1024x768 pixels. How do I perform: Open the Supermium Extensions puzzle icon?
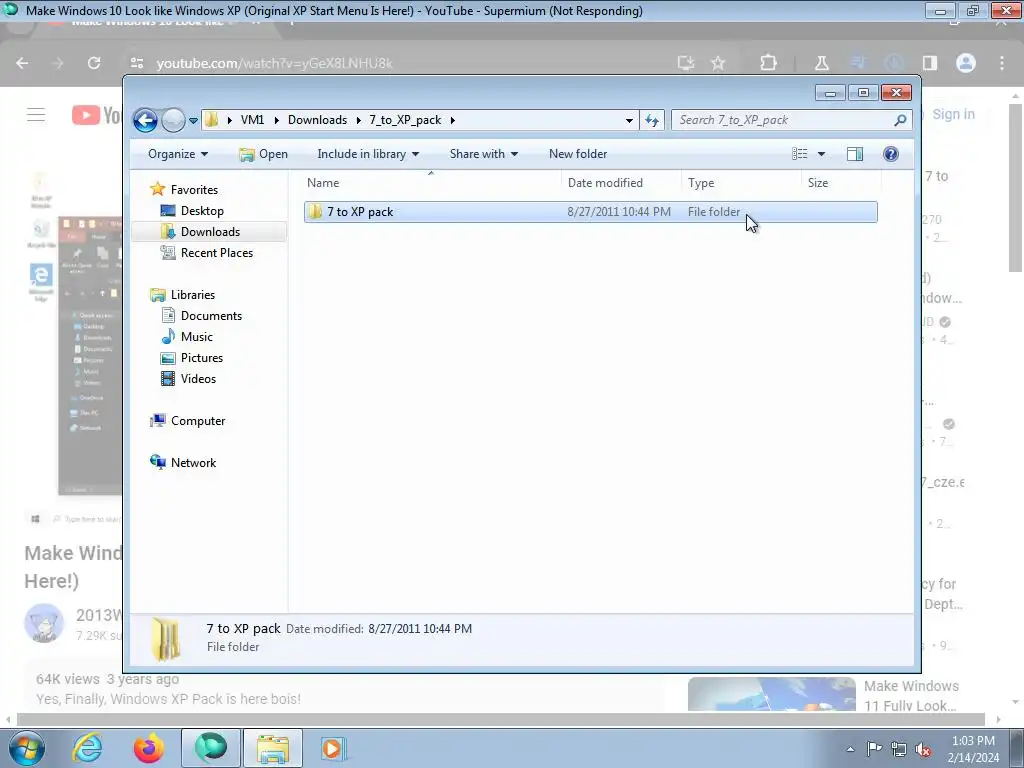[x=769, y=63]
